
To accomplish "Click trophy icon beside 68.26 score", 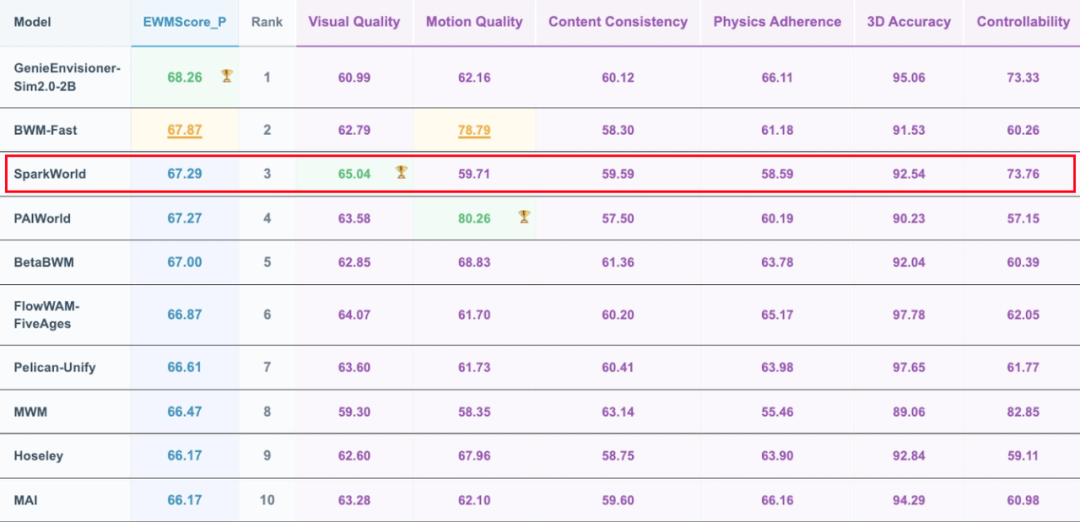I will point(227,76).
